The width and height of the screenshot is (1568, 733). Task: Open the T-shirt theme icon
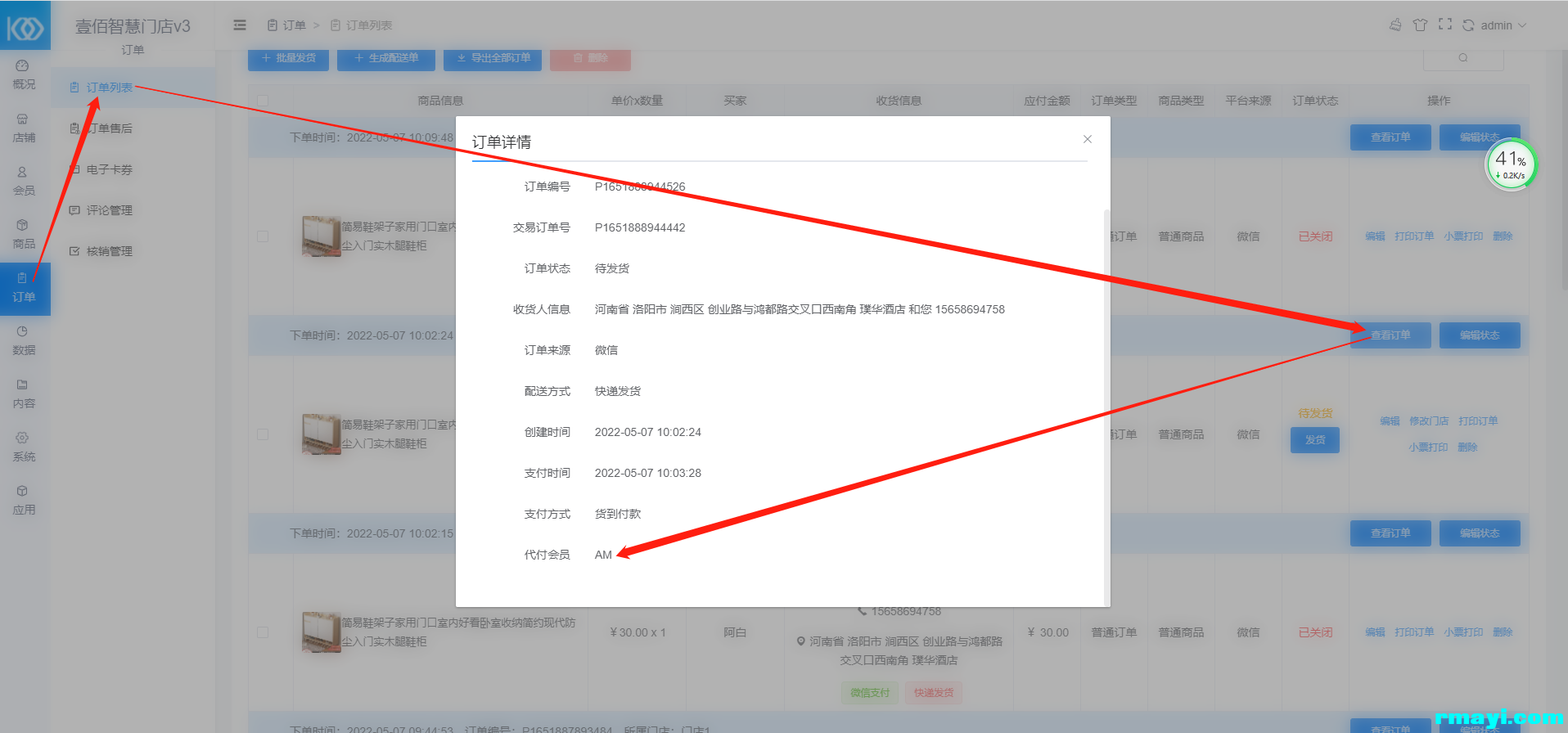coord(1421,25)
